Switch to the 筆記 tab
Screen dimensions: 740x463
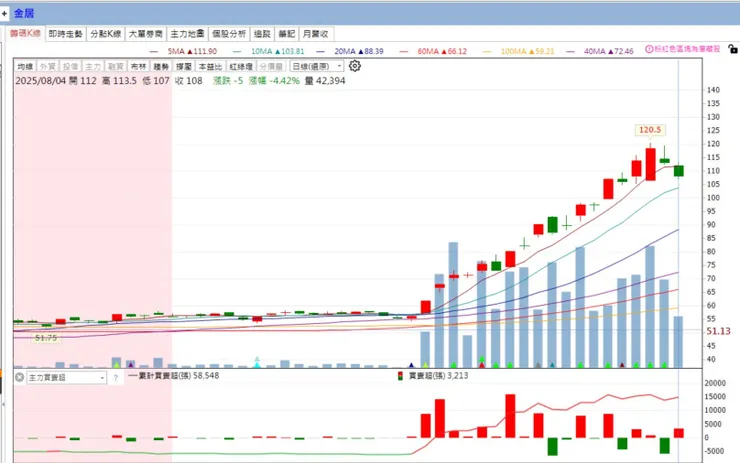click(x=286, y=34)
